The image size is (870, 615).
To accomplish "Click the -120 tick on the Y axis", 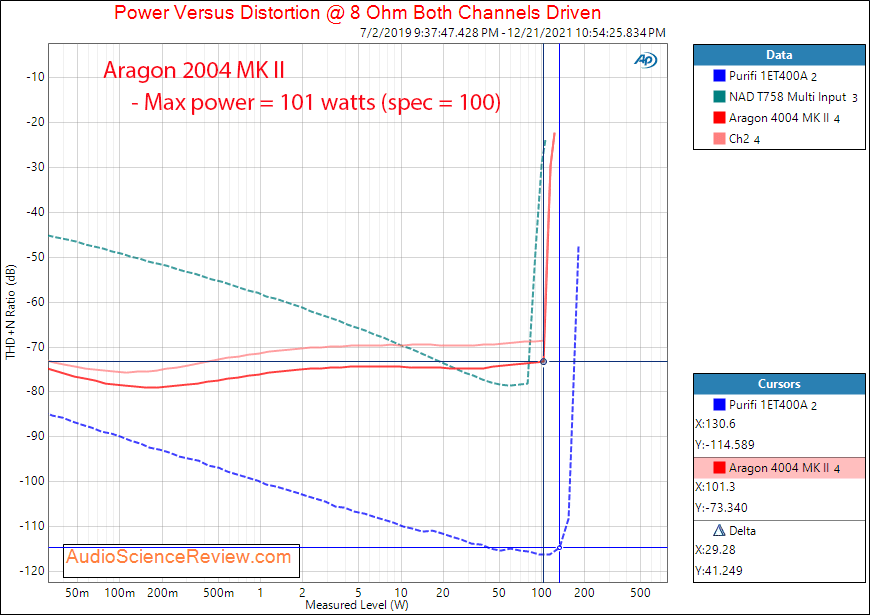I will coord(34,571).
